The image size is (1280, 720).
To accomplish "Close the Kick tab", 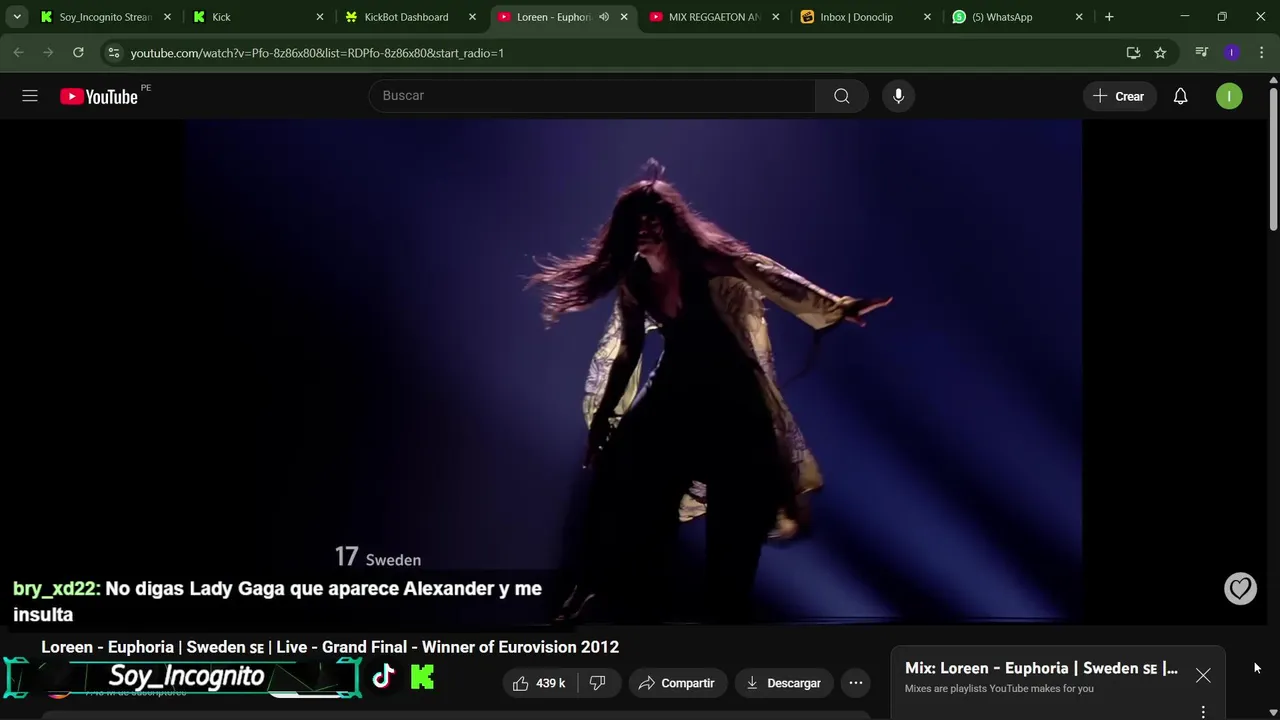I will tap(320, 17).
